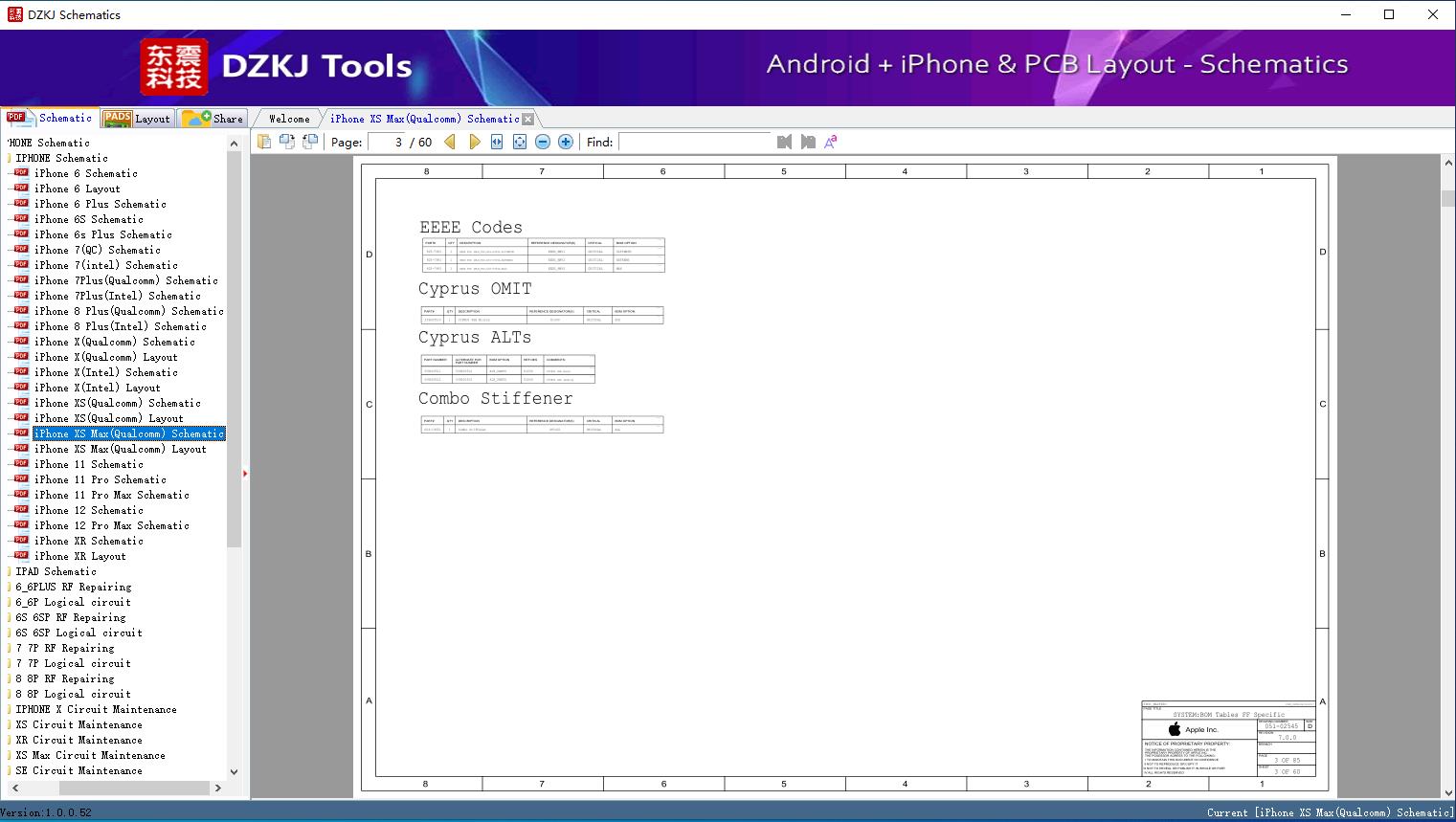Image resolution: width=1456 pixels, height=822 pixels.
Task: Open iPhone 6 Layout in the tree
Action: point(78,189)
